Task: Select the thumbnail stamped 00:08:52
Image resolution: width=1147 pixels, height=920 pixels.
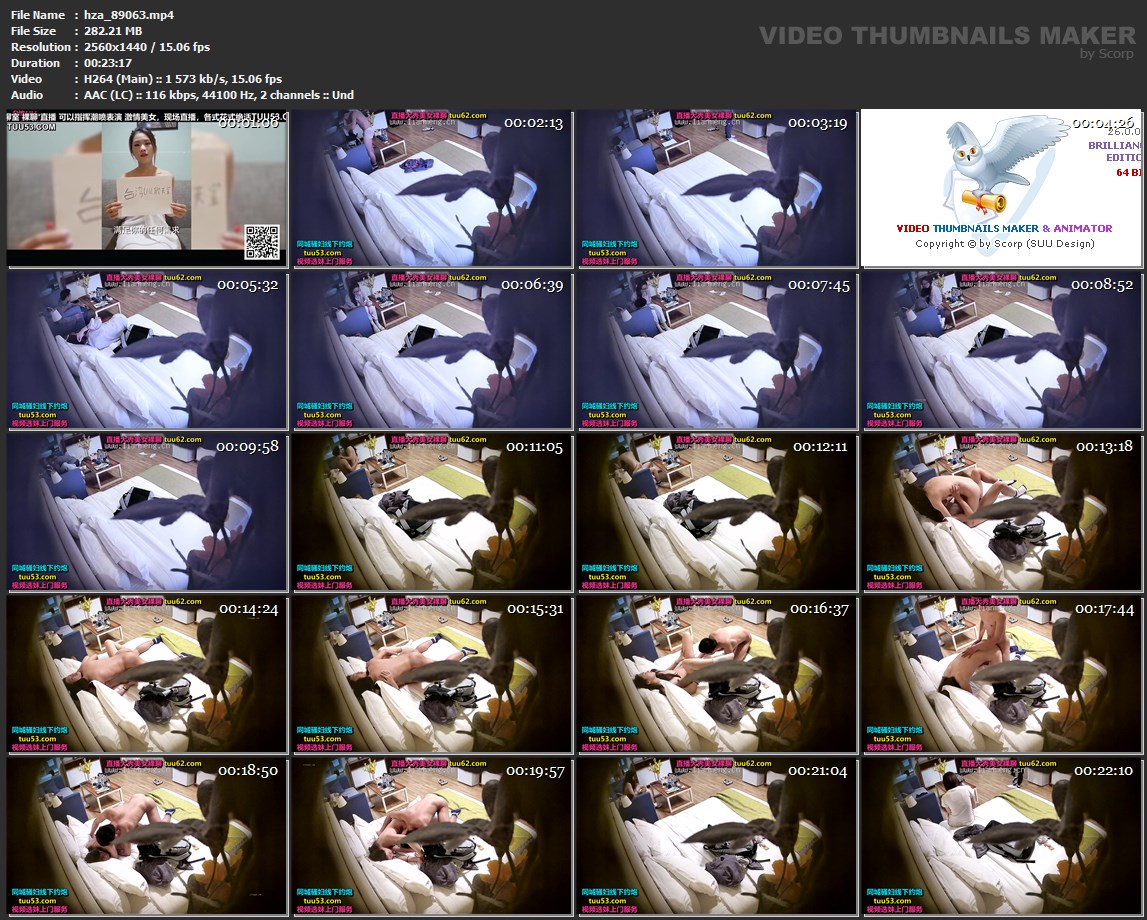Action: [x=1001, y=350]
